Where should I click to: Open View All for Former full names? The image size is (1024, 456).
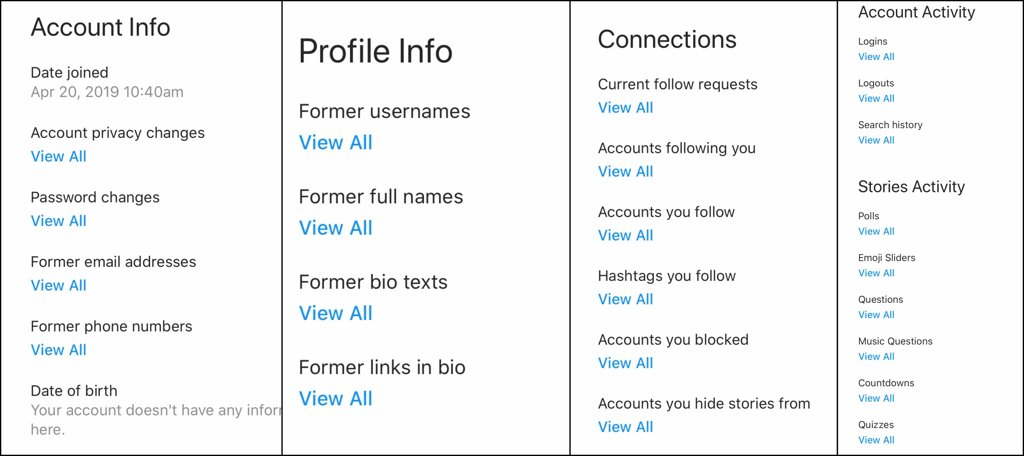tap(335, 228)
